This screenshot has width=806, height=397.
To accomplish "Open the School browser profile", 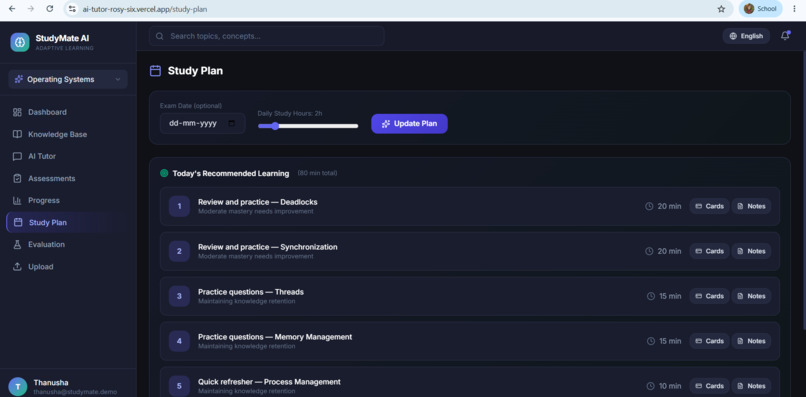I will 760,9.
